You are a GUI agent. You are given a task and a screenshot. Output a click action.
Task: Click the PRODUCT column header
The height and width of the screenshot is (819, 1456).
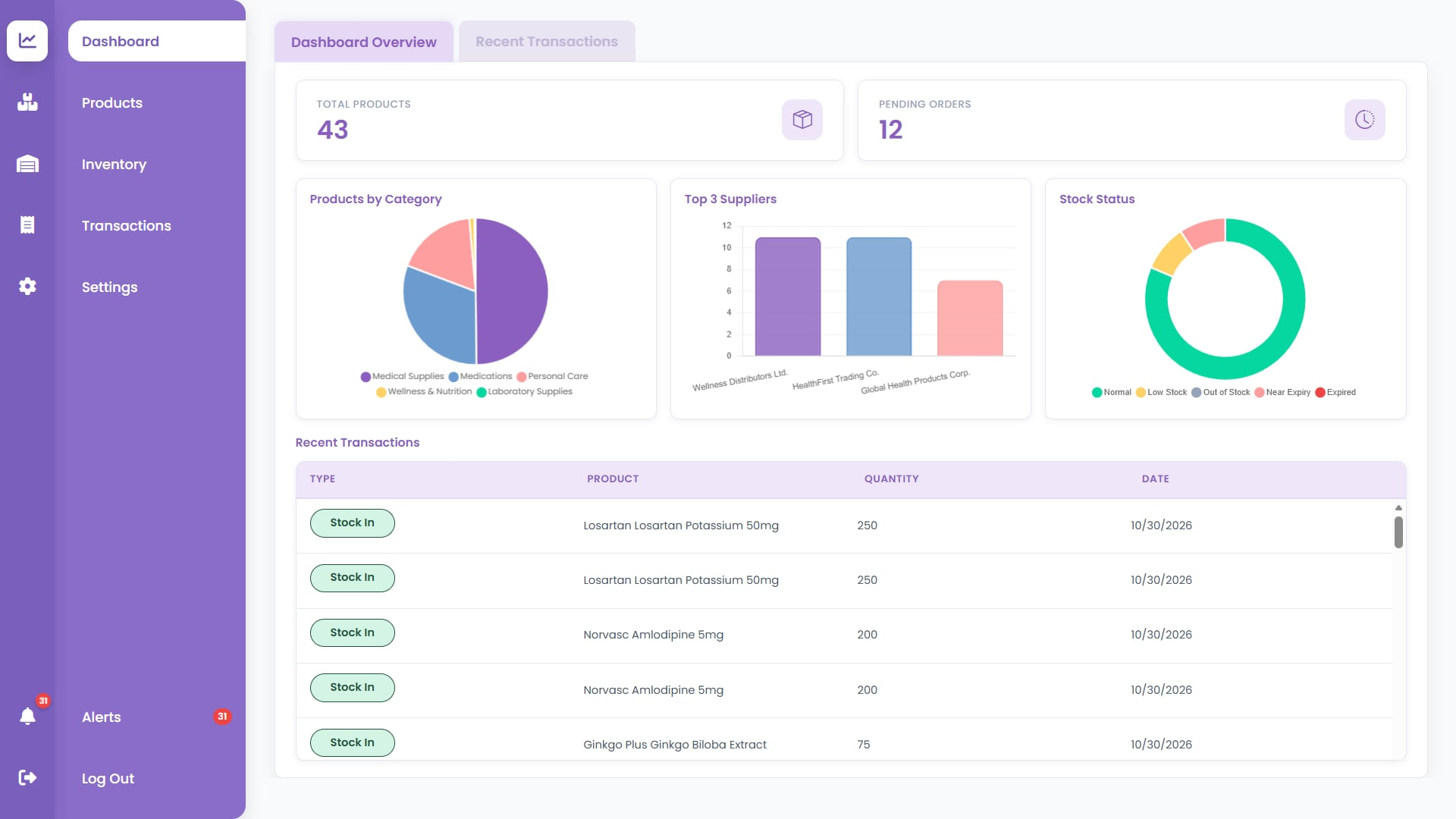coord(613,479)
